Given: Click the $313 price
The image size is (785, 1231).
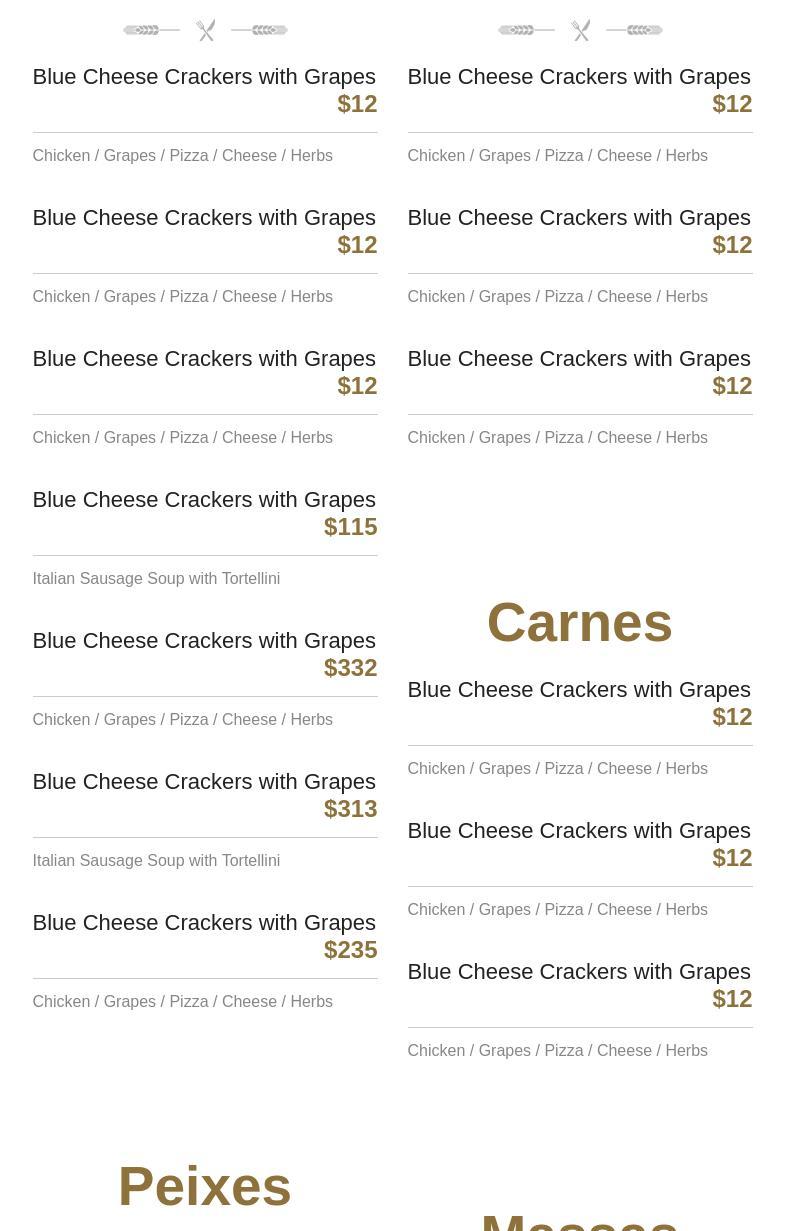Looking at the screenshot, I should coord(350,809).
